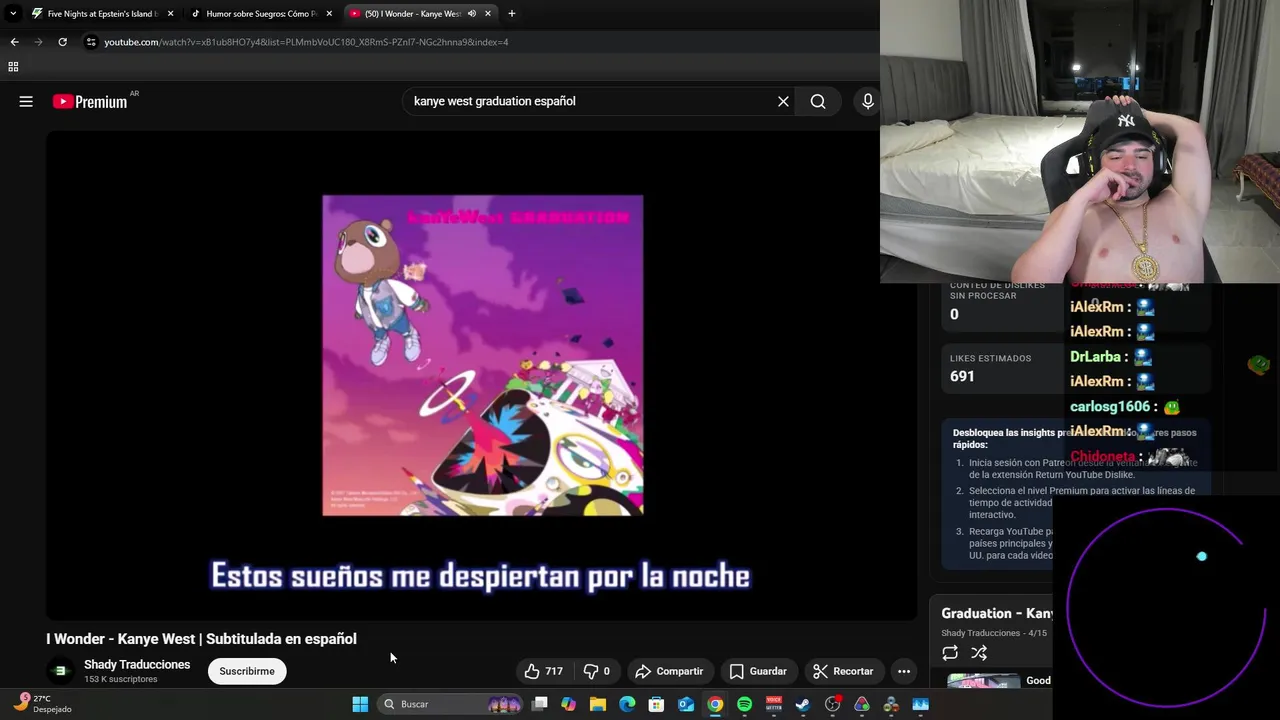The height and width of the screenshot is (720, 1280).
Task: Start voice search with the microphone icon
Action: [867, 101]
